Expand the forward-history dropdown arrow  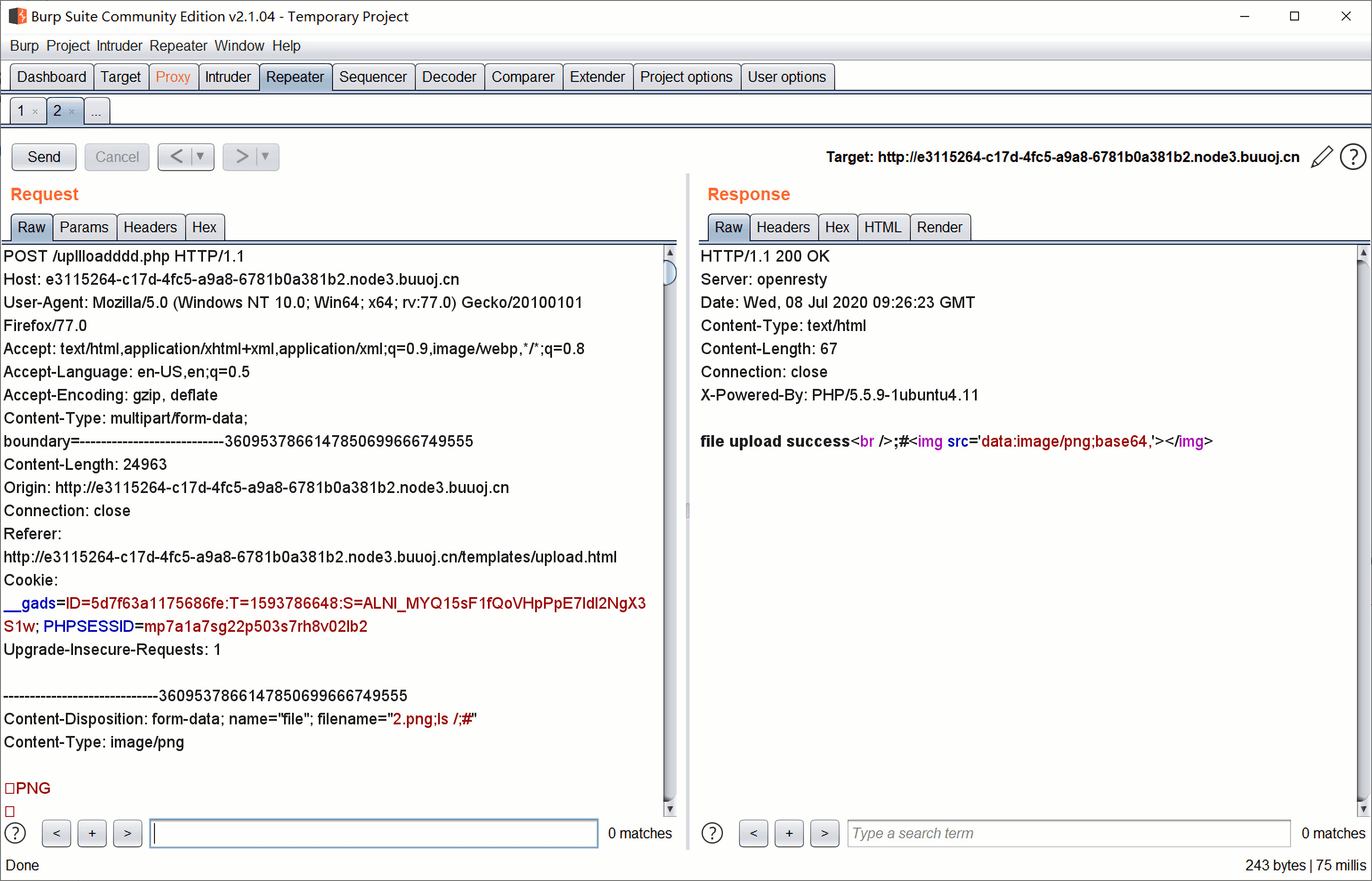click(266, 157)
